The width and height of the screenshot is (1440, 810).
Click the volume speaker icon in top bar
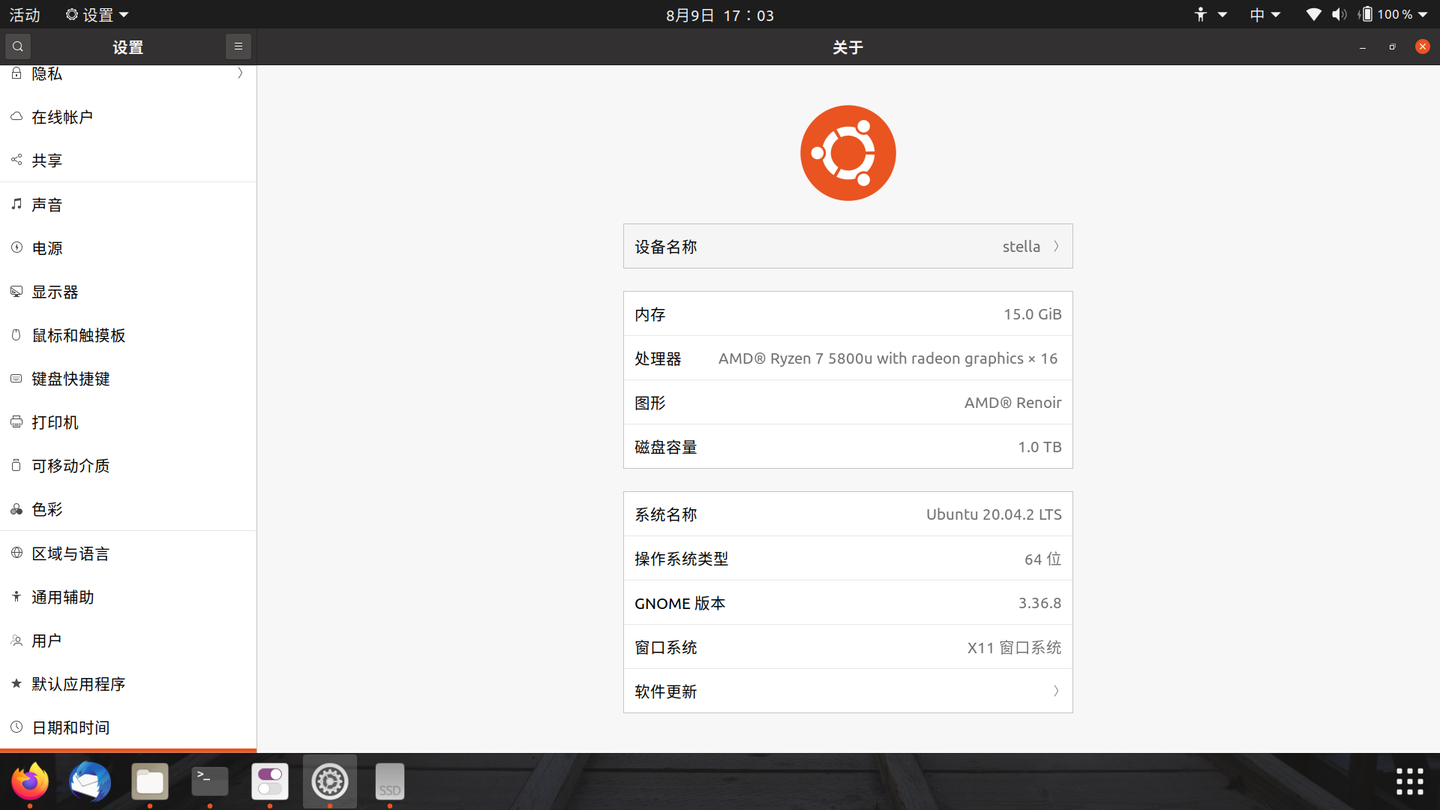pos(1339,15)
